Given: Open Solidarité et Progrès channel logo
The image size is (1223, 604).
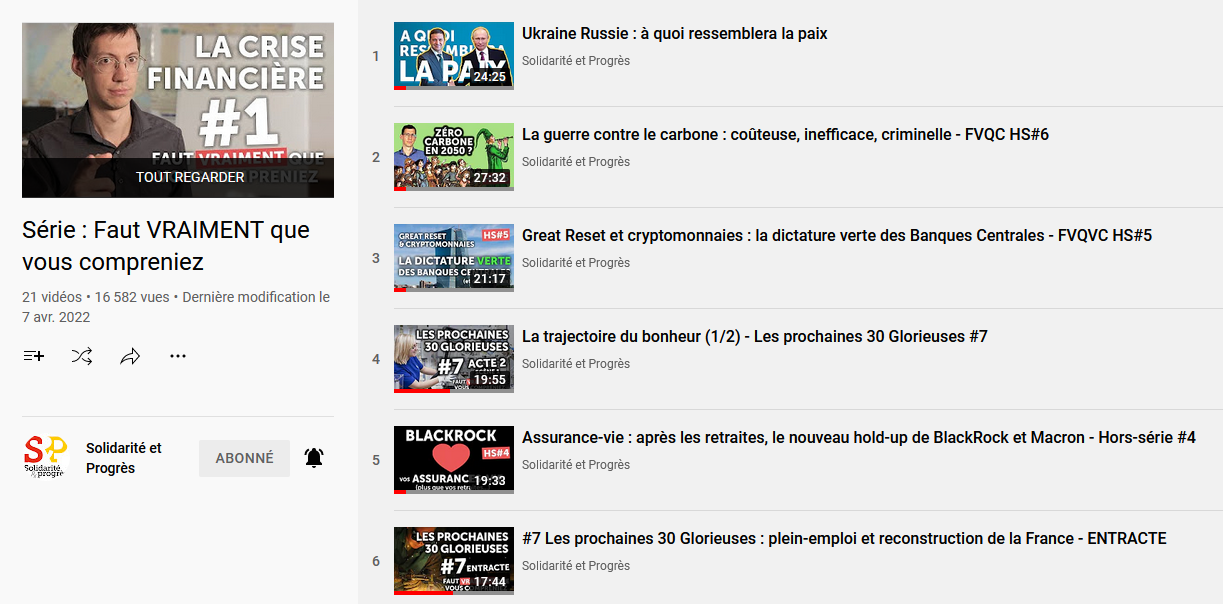Looking at the screenshot, I should [x=45, y=458].
